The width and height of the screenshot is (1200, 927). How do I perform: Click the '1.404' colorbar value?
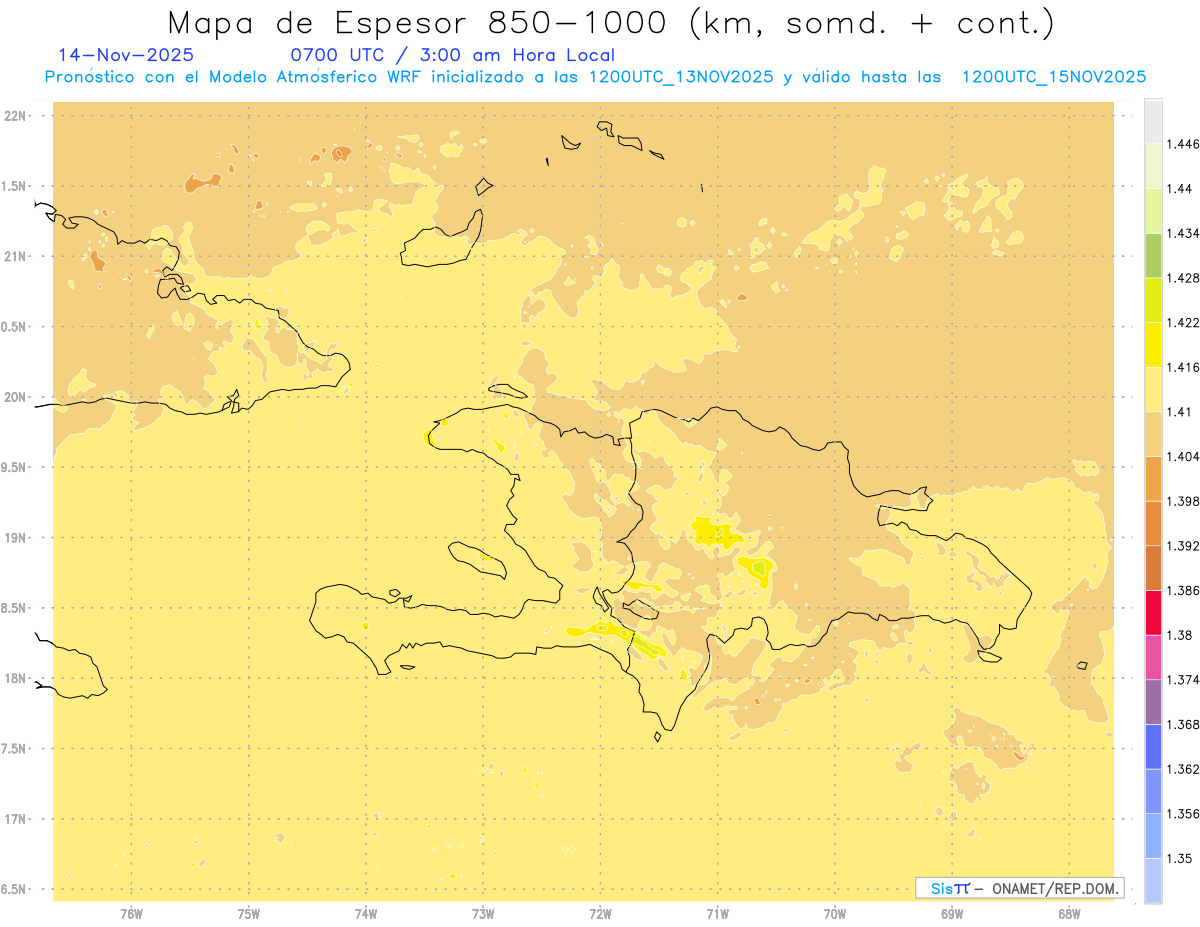coord(1183,457)
